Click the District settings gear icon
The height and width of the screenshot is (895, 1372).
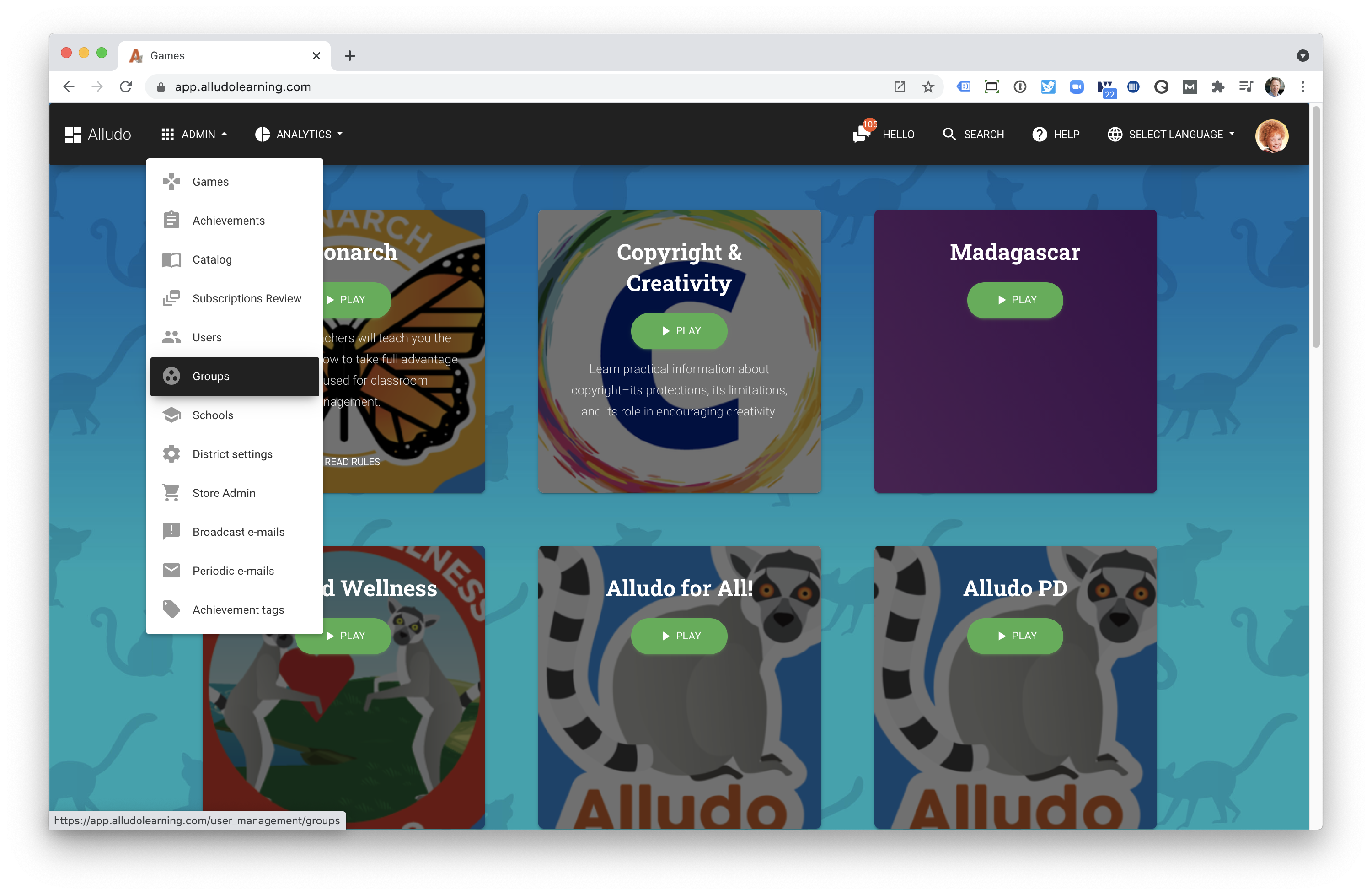tap(171, 454)
